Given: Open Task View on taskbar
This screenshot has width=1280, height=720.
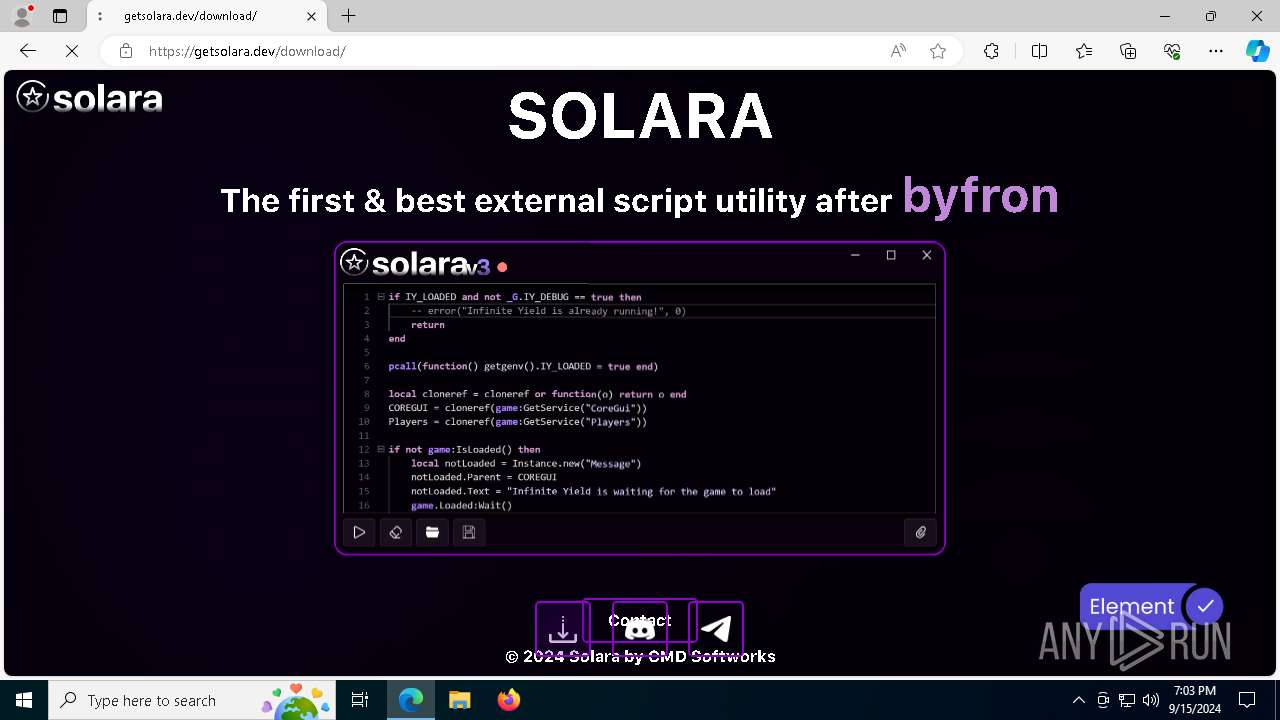Looking at the screenshot, I should click(360, 700).
